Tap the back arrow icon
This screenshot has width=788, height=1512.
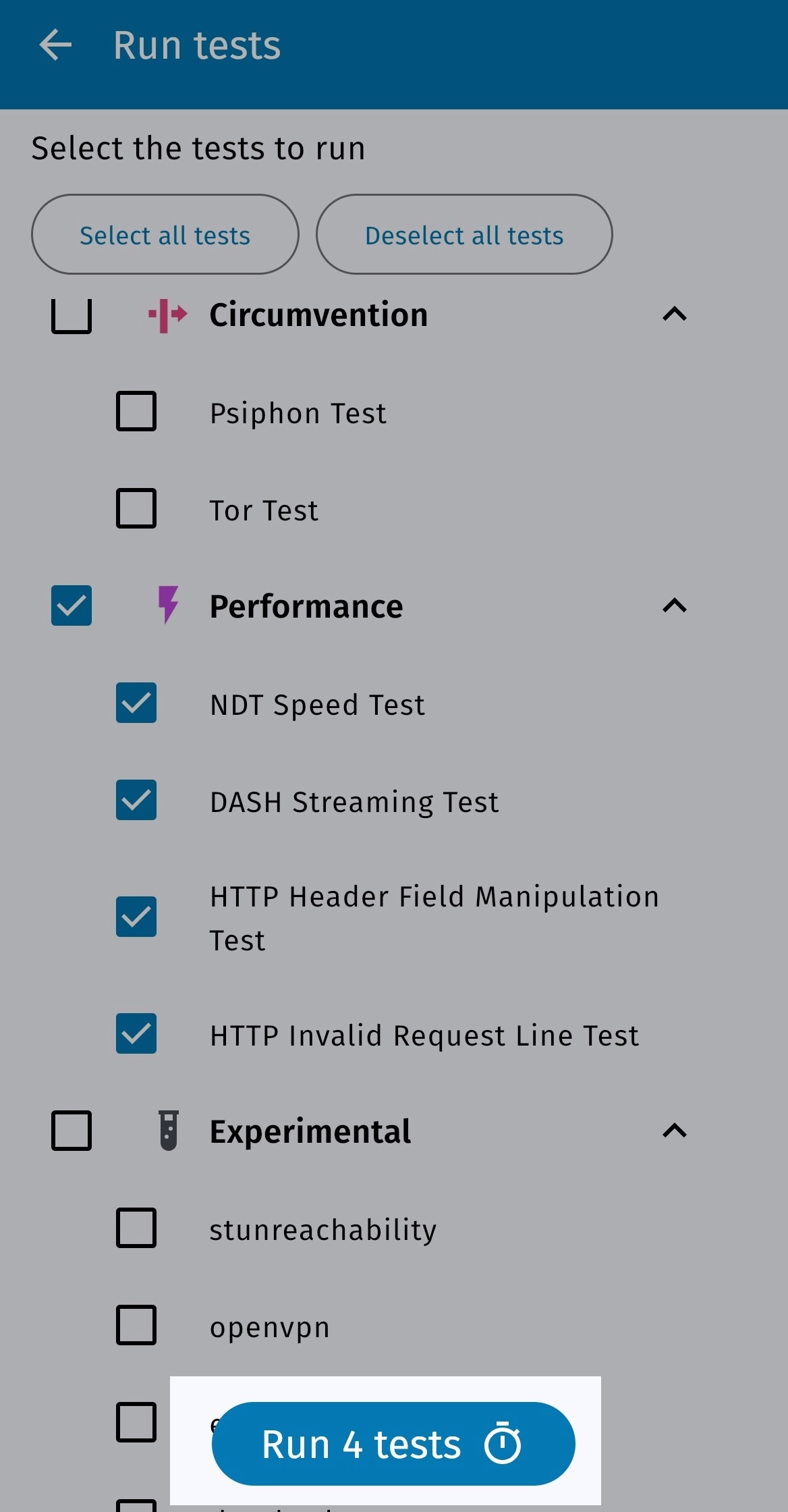click(x=55, y=46)
